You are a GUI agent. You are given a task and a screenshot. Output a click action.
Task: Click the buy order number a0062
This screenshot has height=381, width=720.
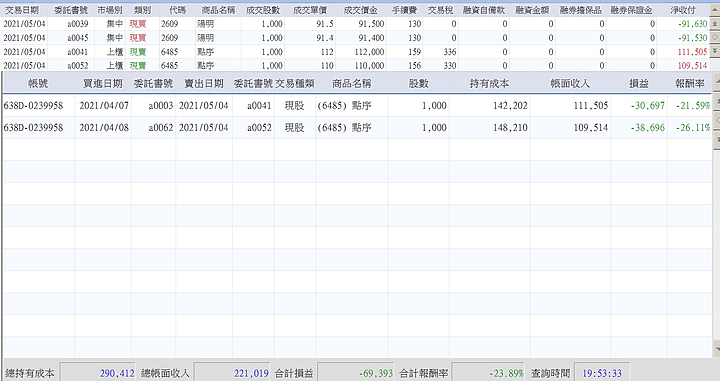pos(160,128)
